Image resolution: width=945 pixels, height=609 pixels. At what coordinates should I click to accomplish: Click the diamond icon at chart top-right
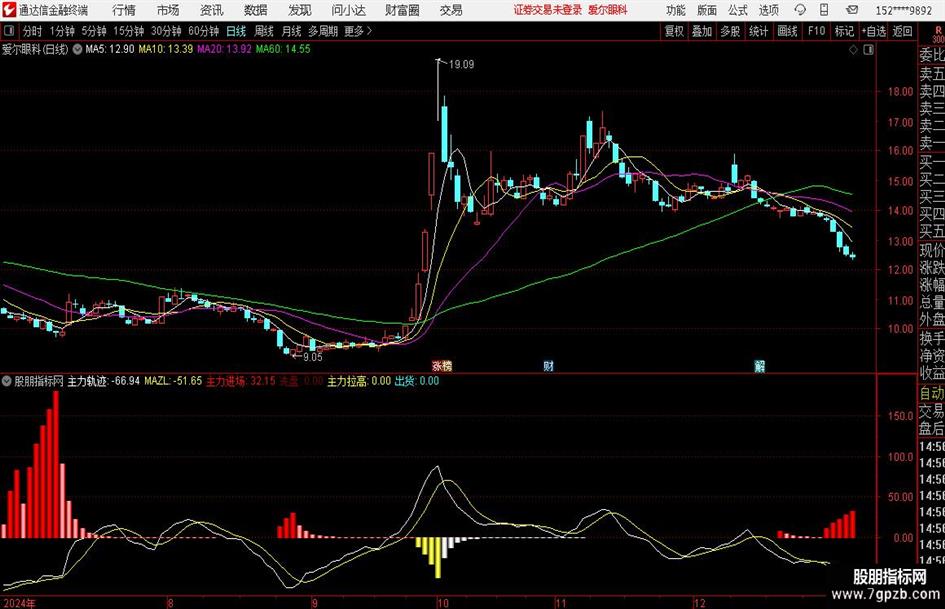853,50
